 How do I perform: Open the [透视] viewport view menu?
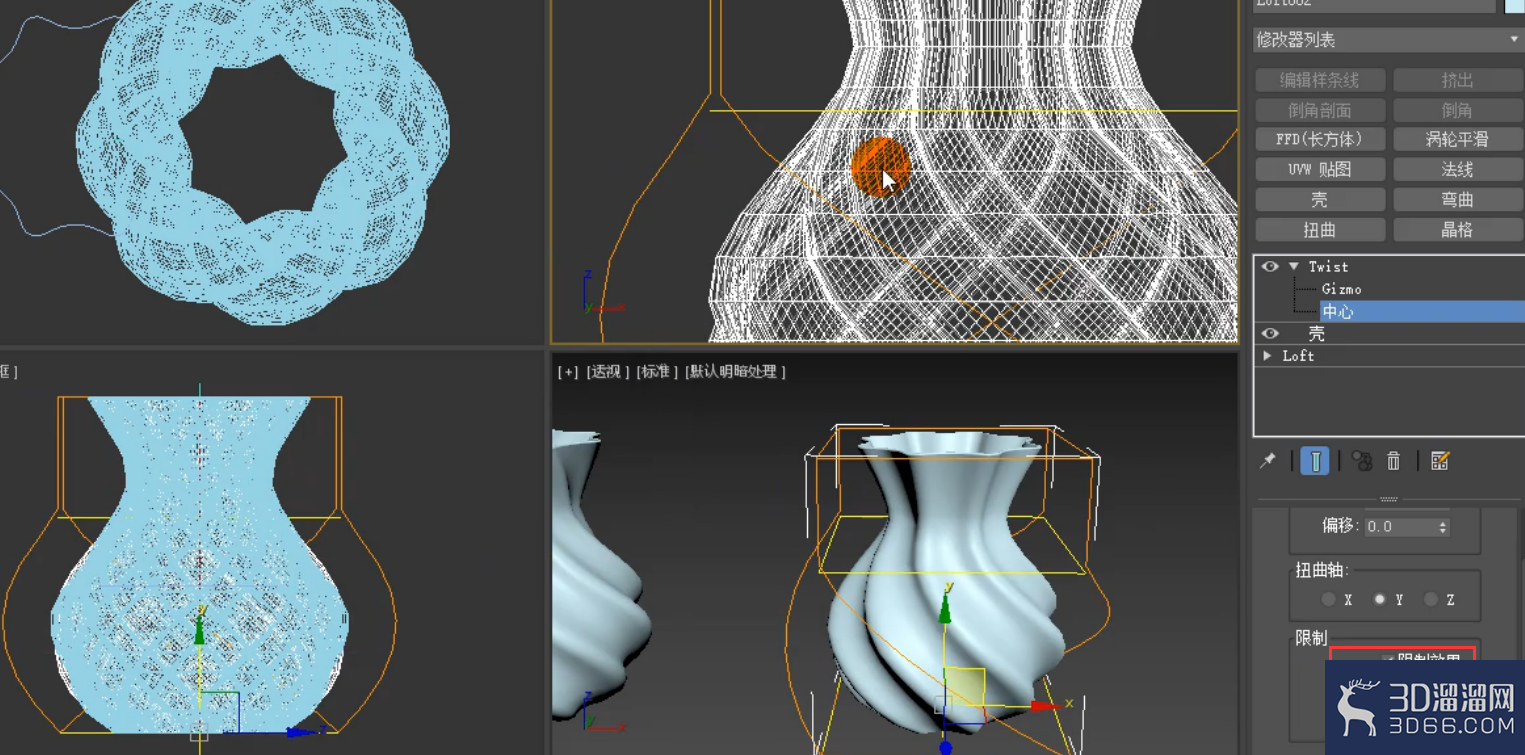click(607, 371)
